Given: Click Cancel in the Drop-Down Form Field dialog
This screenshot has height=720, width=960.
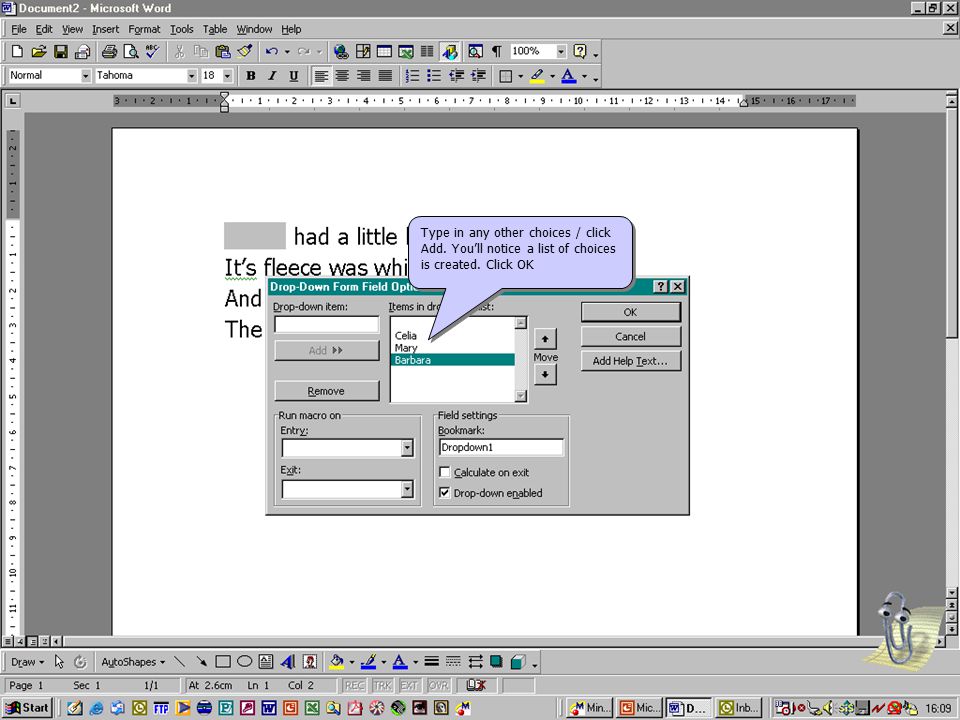Looking at the screenshot, I should pos(631,337).
